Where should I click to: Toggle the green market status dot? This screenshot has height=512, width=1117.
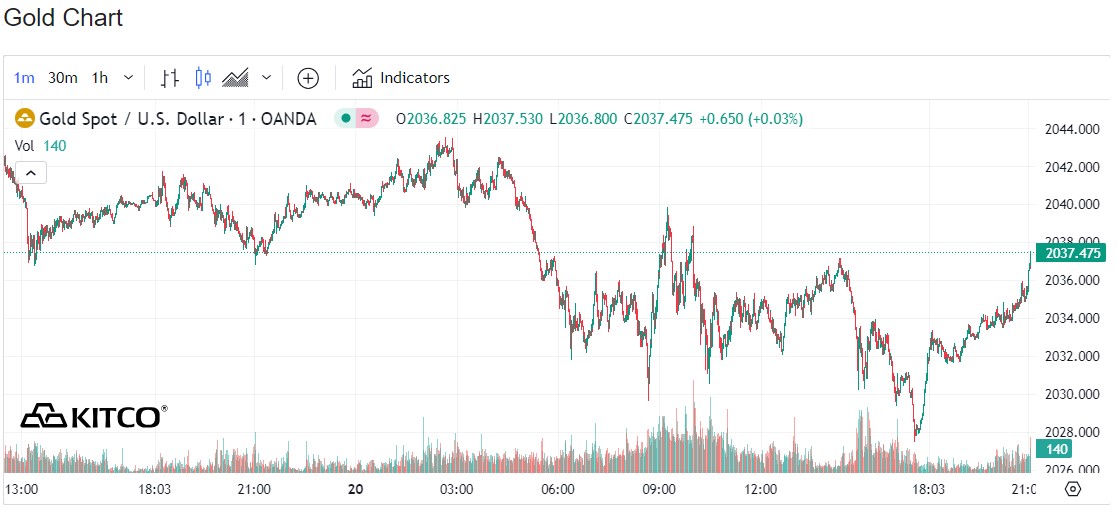(x=345, y=119)
